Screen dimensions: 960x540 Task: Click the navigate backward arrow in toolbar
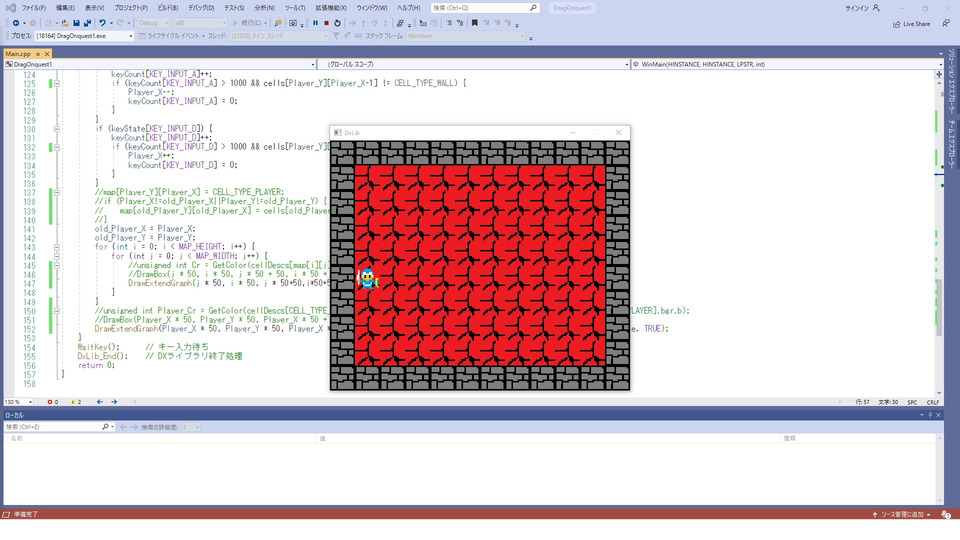coord(16,23)
